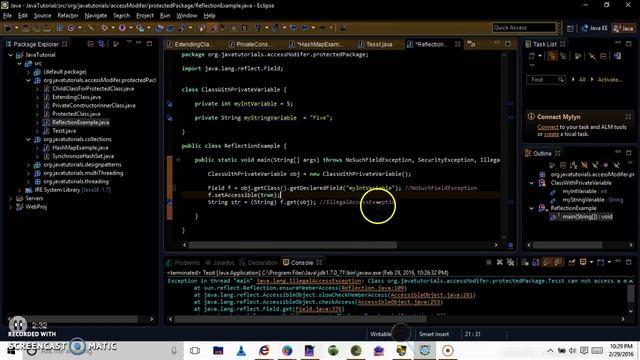Select HashMapExample.java in the tree
Screen dimensions: 640x360
[80, 147]
